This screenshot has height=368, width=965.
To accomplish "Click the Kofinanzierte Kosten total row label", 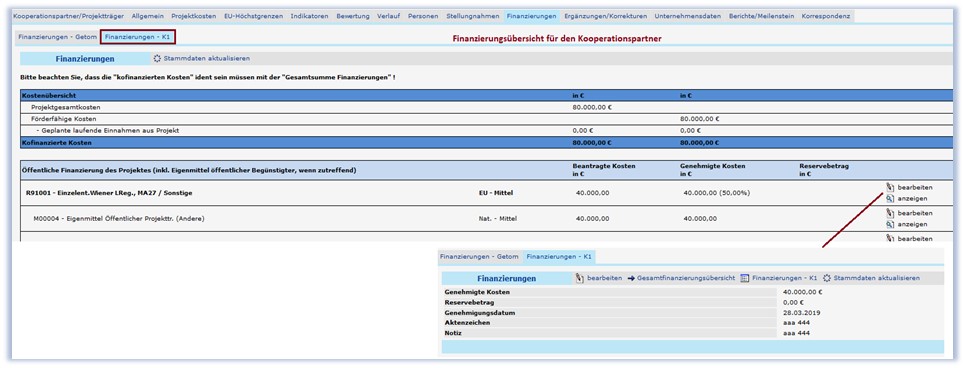I will pyautogui.click(x=56, y=143).
